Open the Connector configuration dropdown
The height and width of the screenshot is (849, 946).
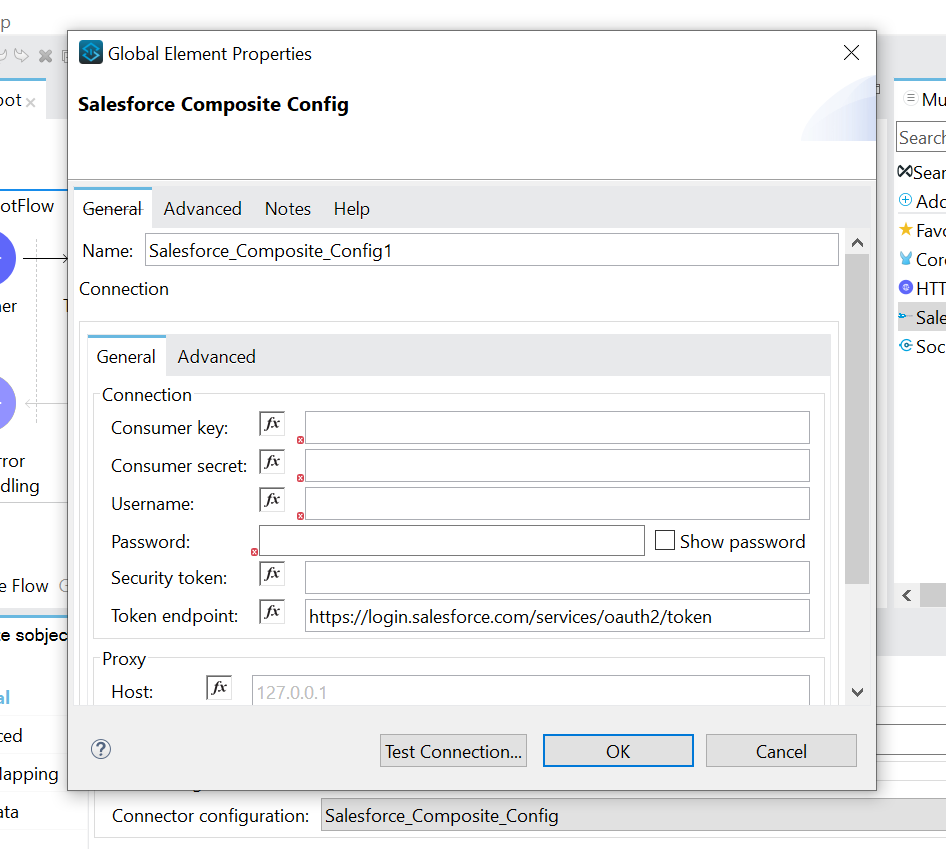coord(630,816)
